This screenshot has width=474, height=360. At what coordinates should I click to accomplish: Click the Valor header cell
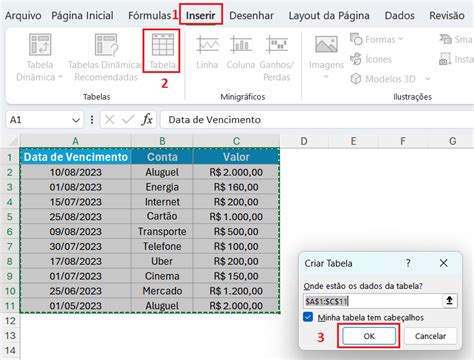click(x=236, y=157)
